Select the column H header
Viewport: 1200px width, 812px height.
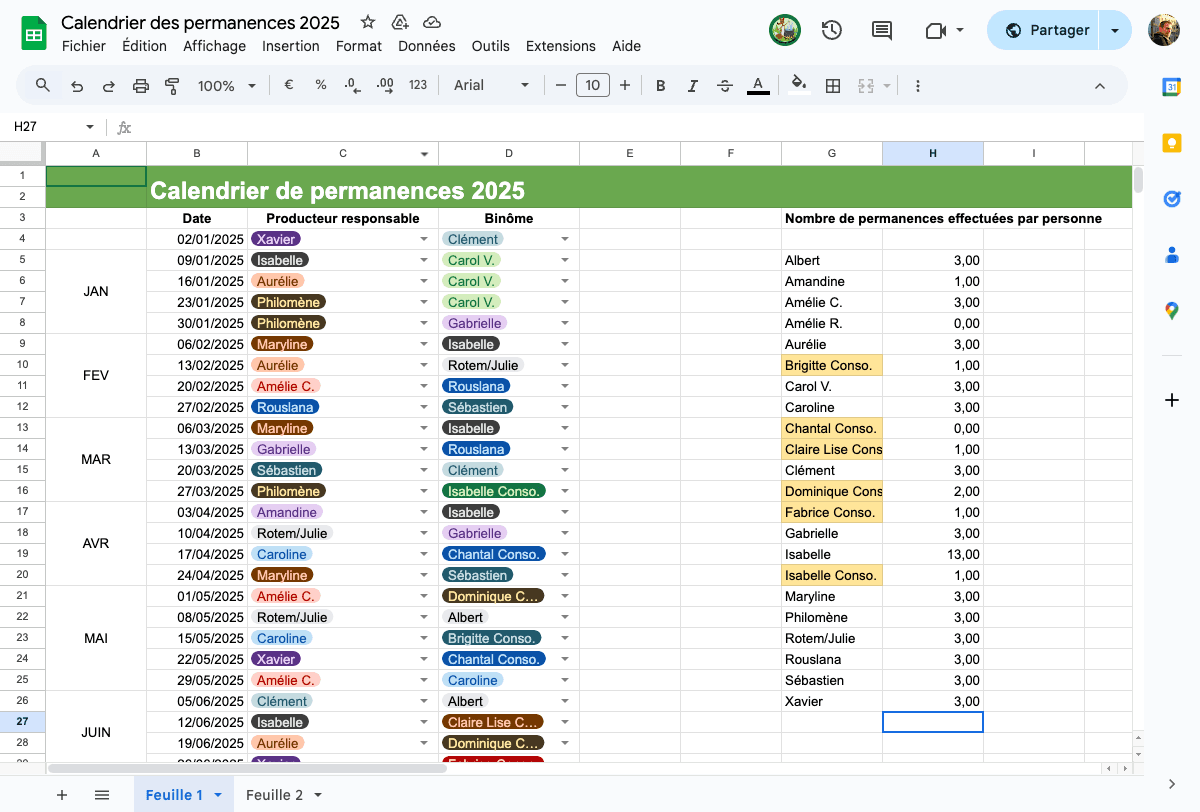pos(933,153)
